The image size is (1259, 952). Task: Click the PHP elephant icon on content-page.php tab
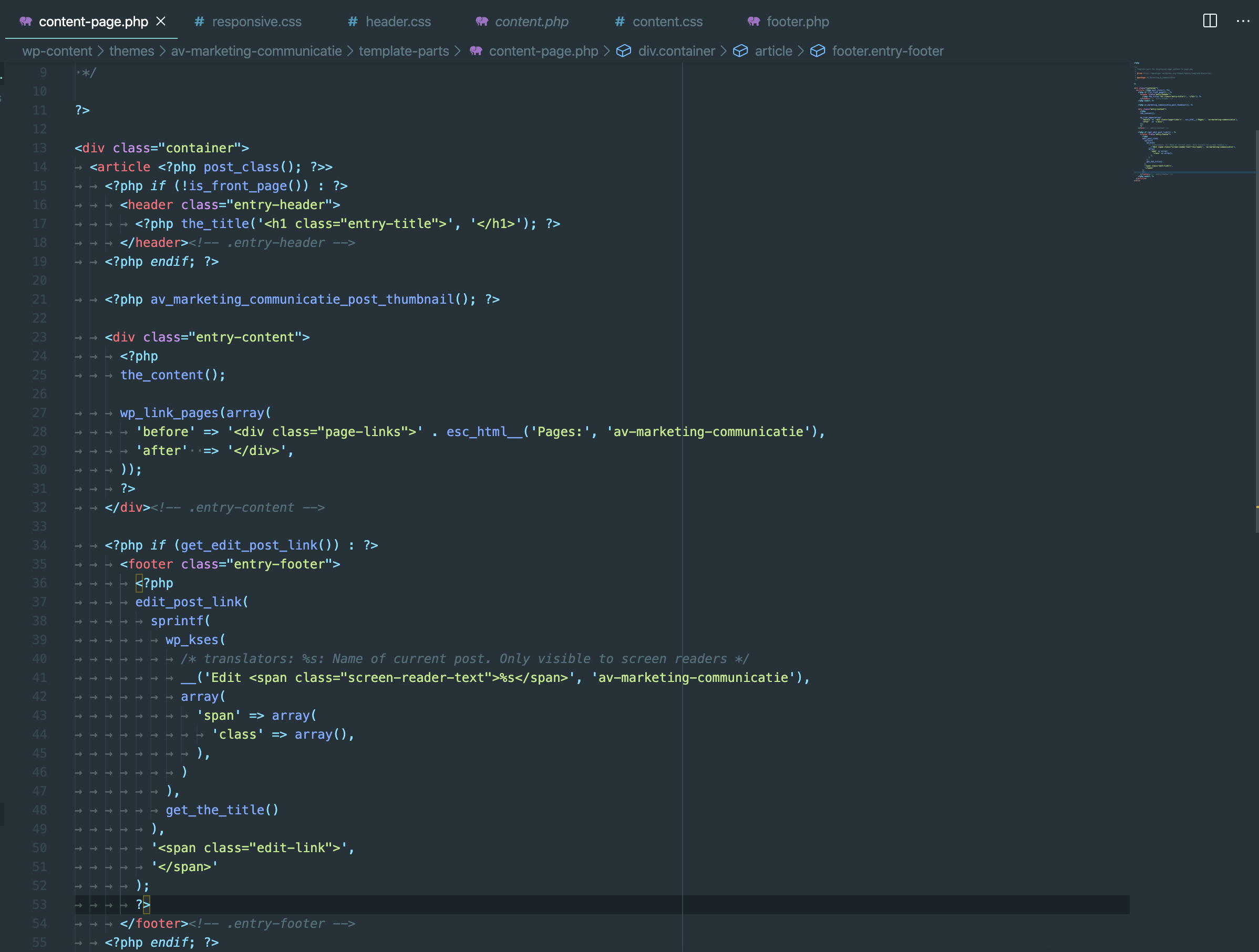[x=26, y=21]
